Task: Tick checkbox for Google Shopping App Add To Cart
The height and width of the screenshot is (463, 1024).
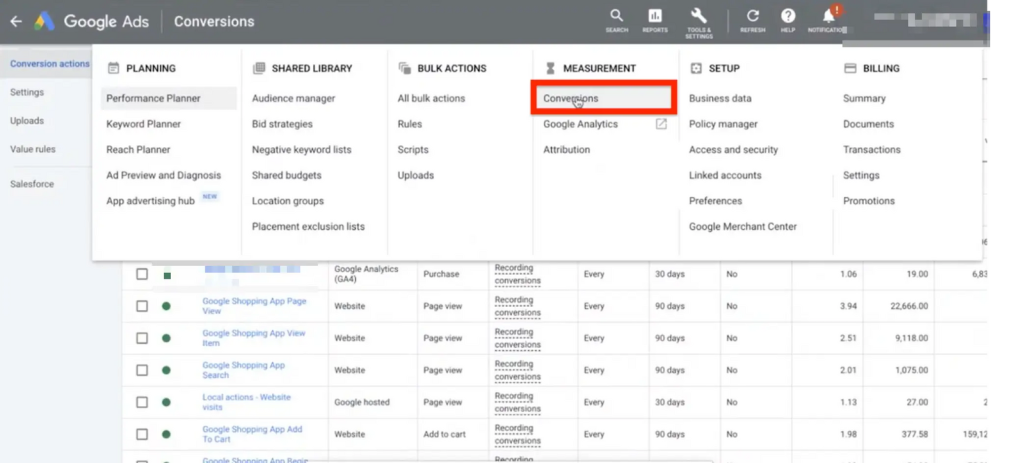Action: (142, 434)
